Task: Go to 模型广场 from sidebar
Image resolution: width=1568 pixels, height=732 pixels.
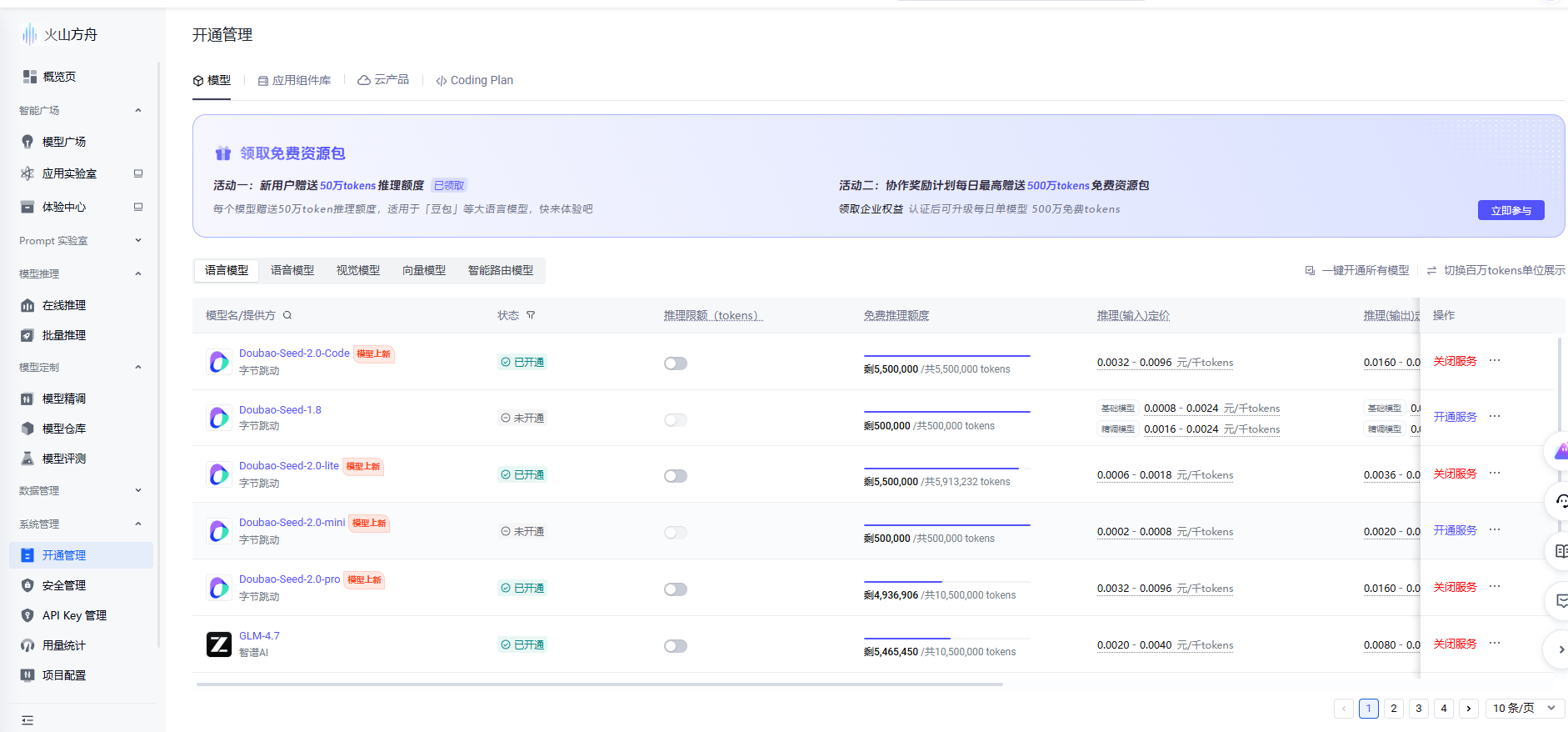Action: (x=64, y=142)
